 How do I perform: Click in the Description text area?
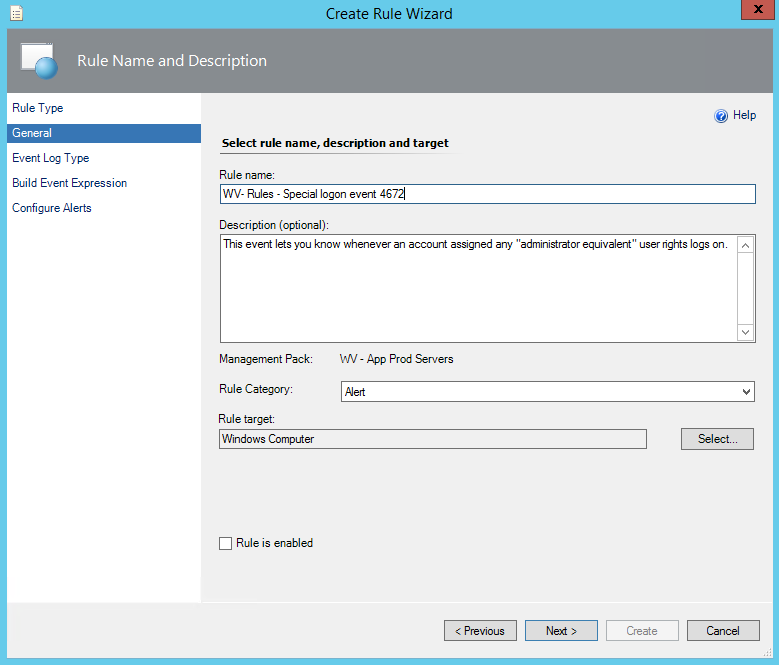[x=478, y=290]
